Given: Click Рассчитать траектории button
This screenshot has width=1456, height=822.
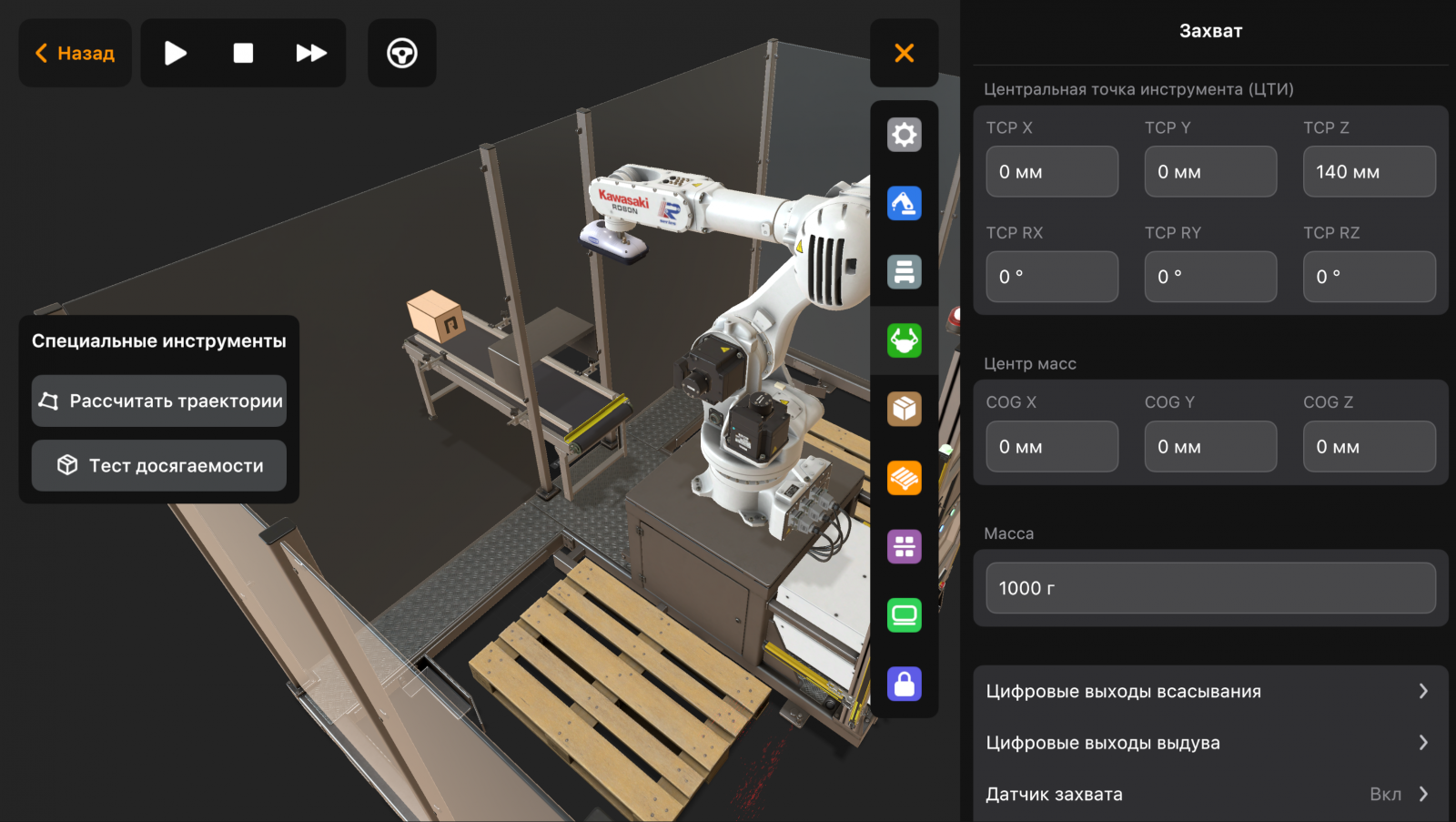Looking at the screenshot, I should pos(159,401).
